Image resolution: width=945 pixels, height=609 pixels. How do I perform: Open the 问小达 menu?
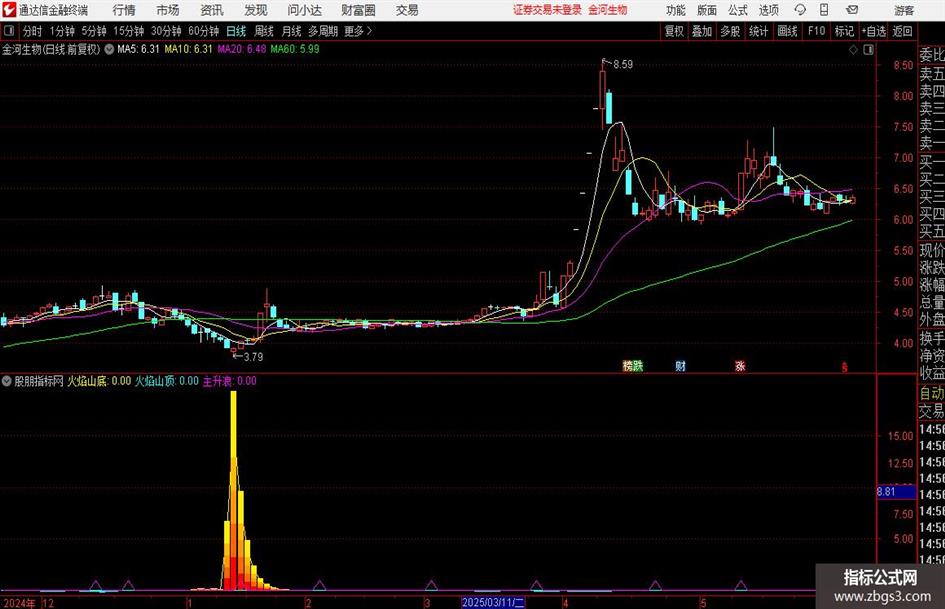point(304,10)
